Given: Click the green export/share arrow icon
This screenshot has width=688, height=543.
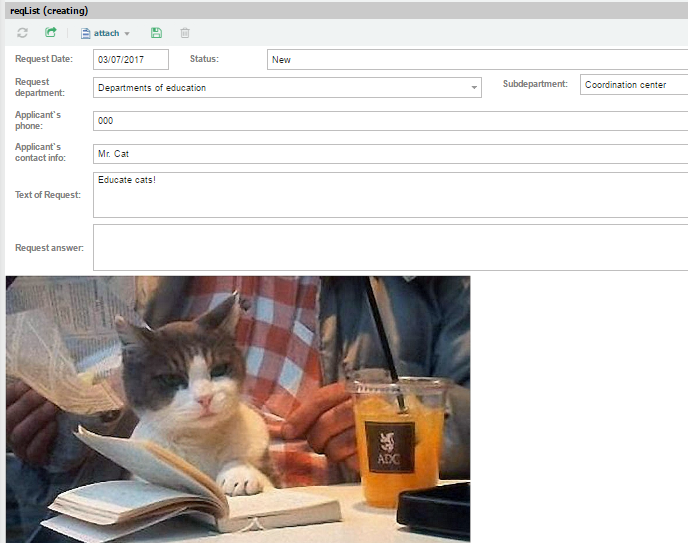Looking at the screenshot, I should (51, 33).
